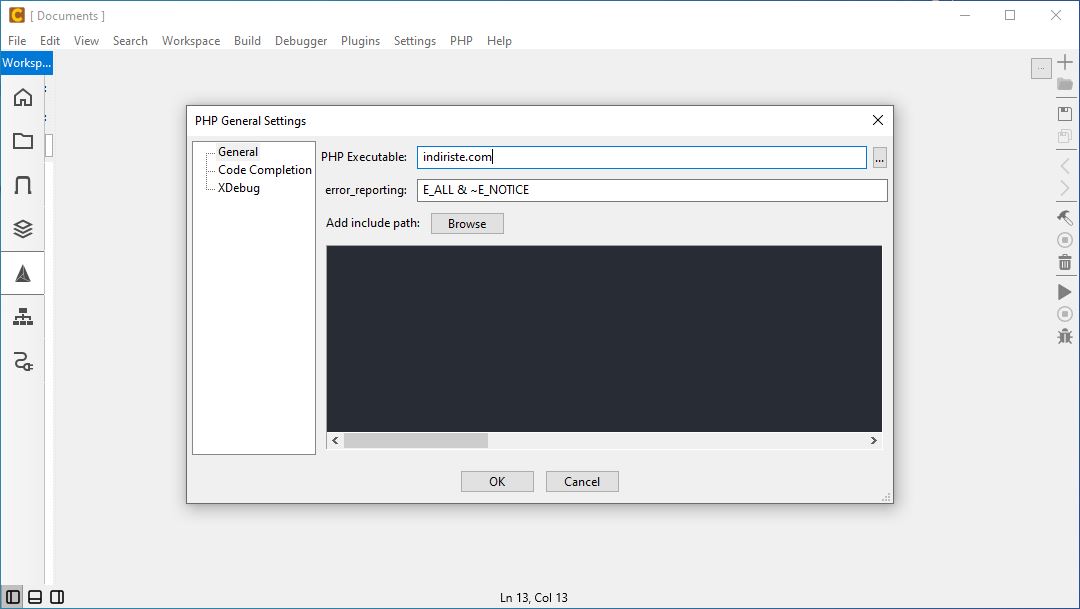Open the Help menu

tap(499, 41)
